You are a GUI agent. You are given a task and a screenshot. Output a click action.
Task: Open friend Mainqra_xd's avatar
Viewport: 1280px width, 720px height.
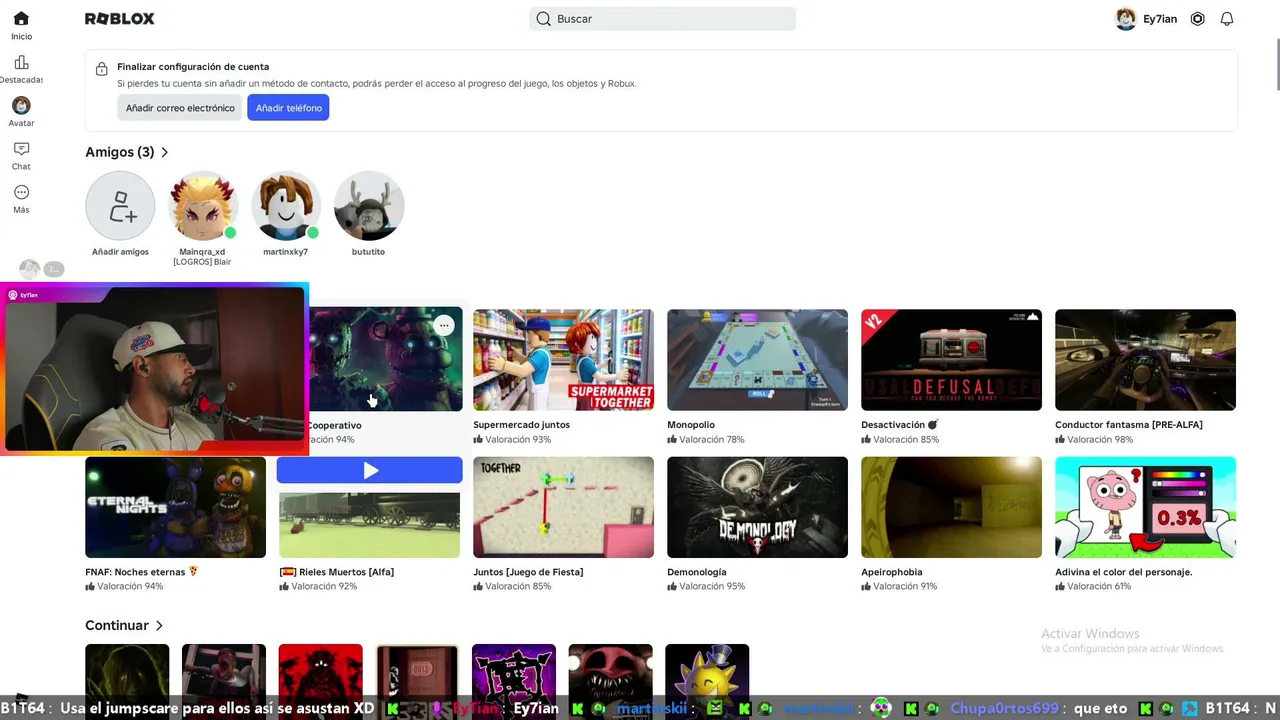(203, 206)
